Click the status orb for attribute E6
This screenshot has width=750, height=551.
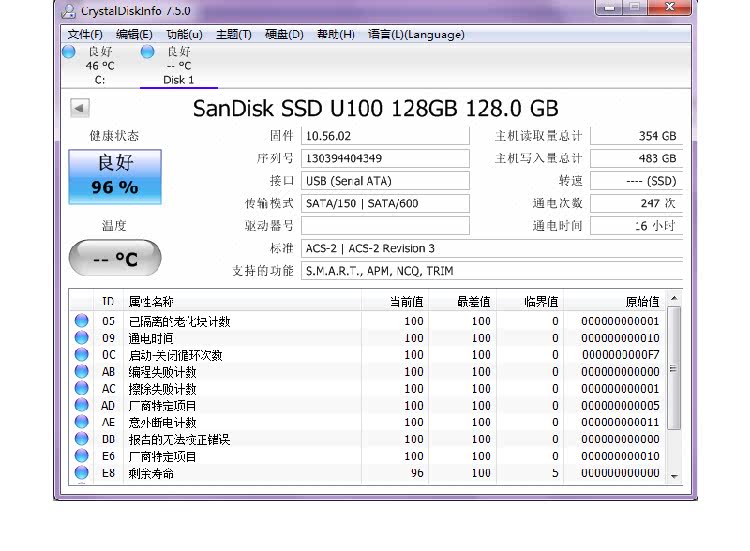[82, 456]
